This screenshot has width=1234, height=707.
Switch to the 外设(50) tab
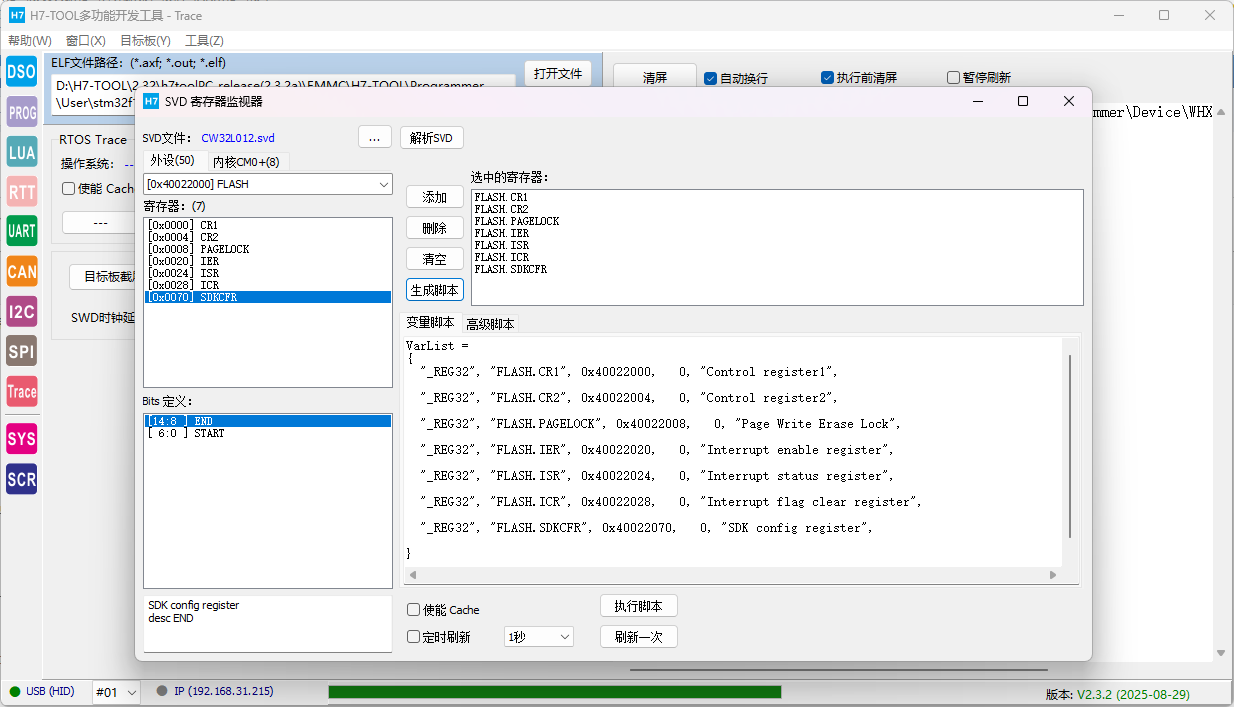point(173,160)
